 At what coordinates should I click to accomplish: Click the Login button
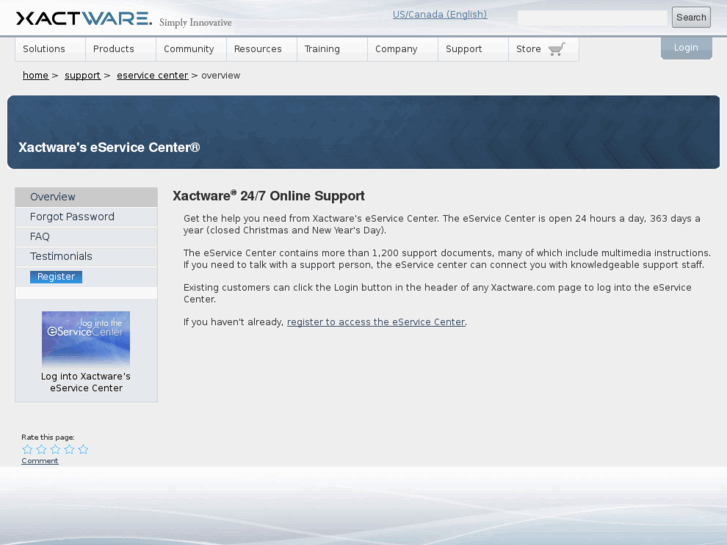tap(686, 48)
